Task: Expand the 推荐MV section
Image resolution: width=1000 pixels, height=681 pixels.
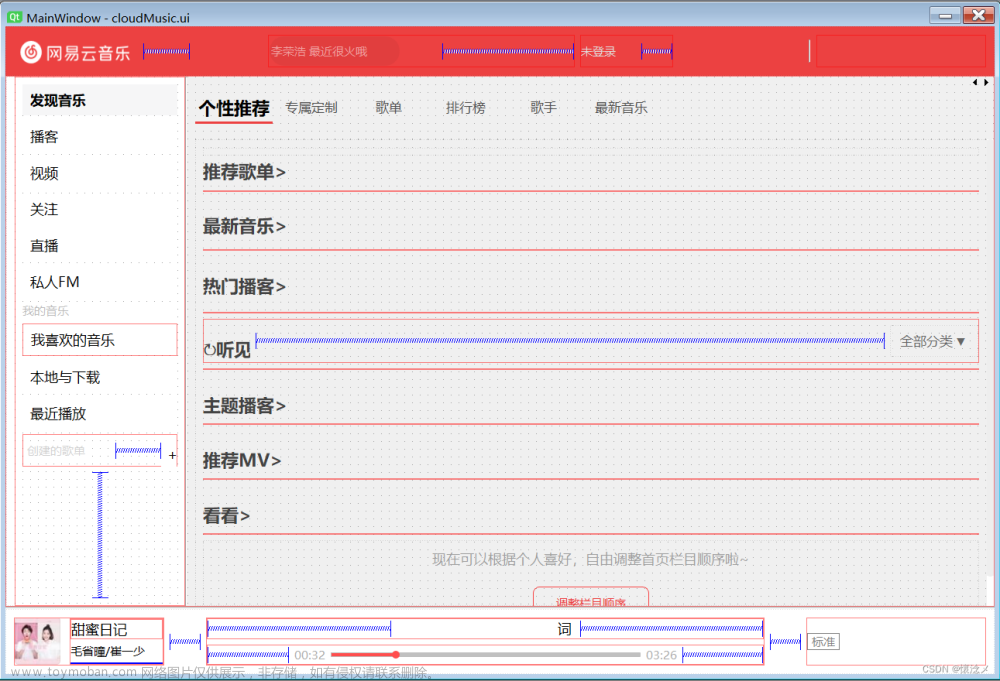Action: 242,460
